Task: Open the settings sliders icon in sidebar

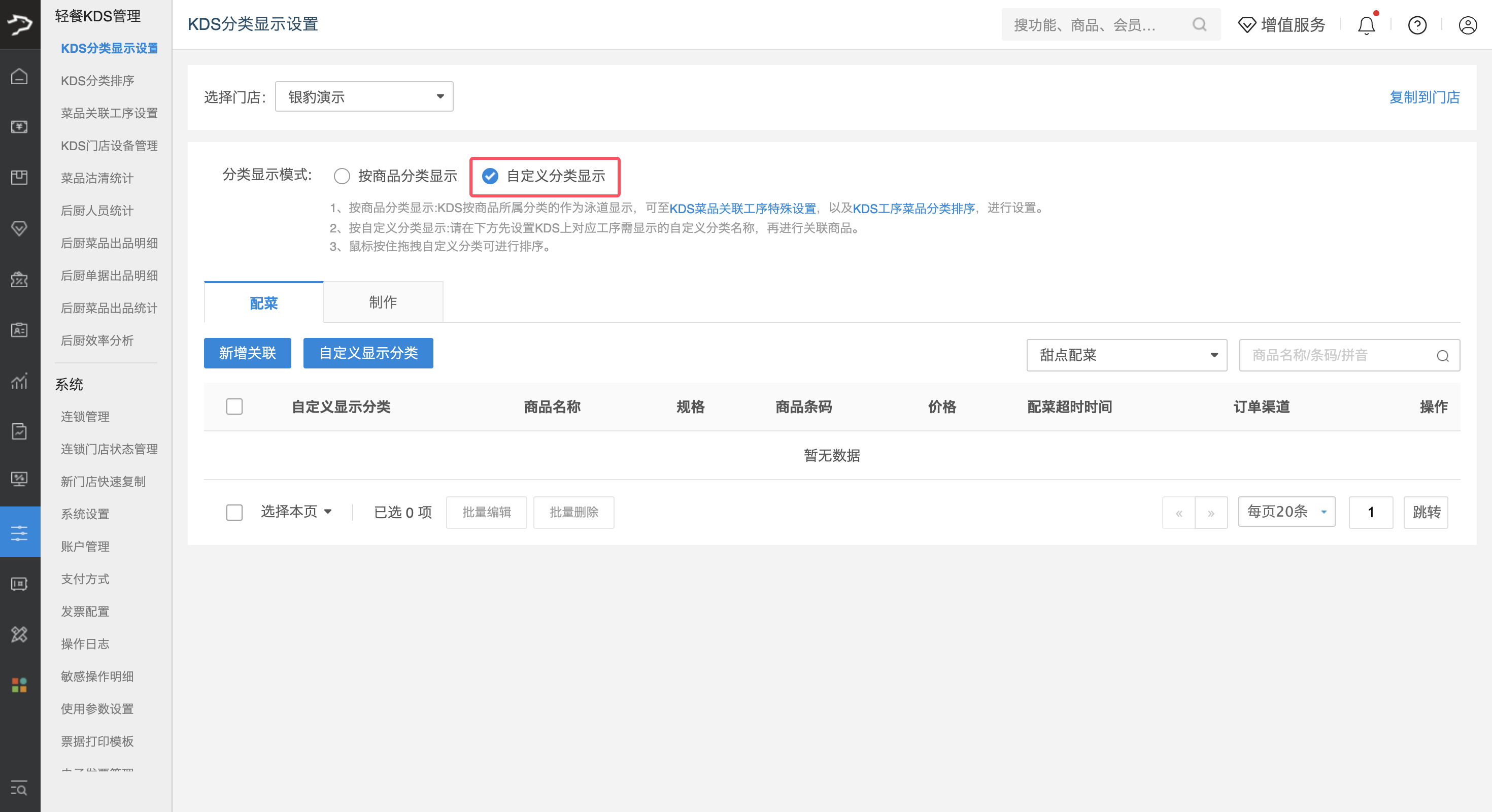Action: [20, 532]
